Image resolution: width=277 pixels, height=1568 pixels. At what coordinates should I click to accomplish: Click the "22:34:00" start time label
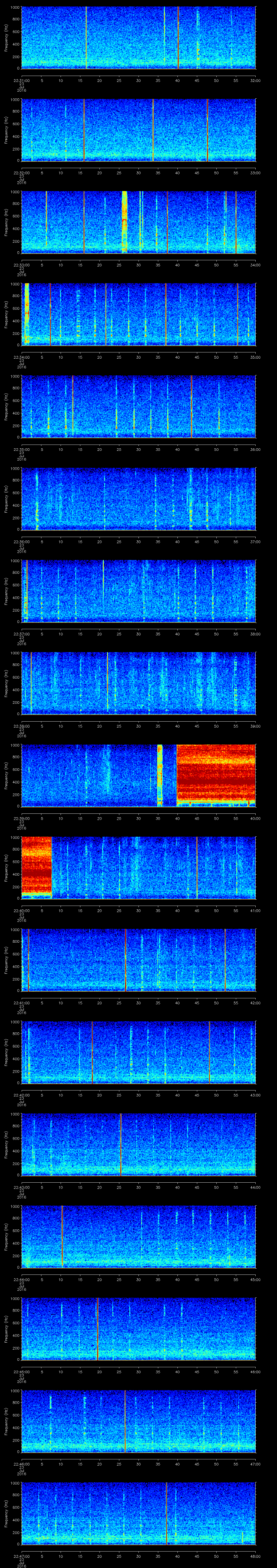[21, 357]
